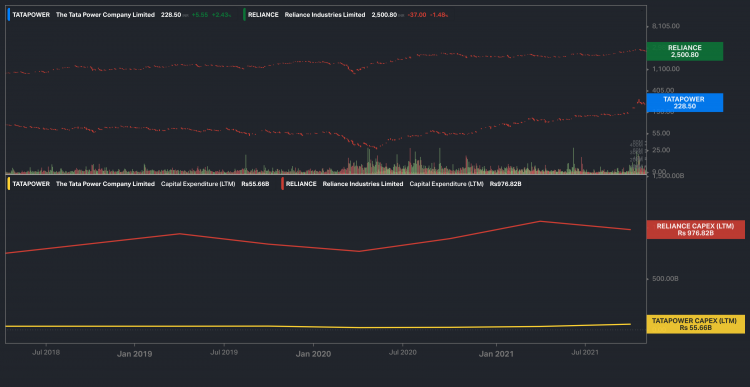The image size is (750, 387).
Task: Click the -1.48% change value
Action: (439, 15)
